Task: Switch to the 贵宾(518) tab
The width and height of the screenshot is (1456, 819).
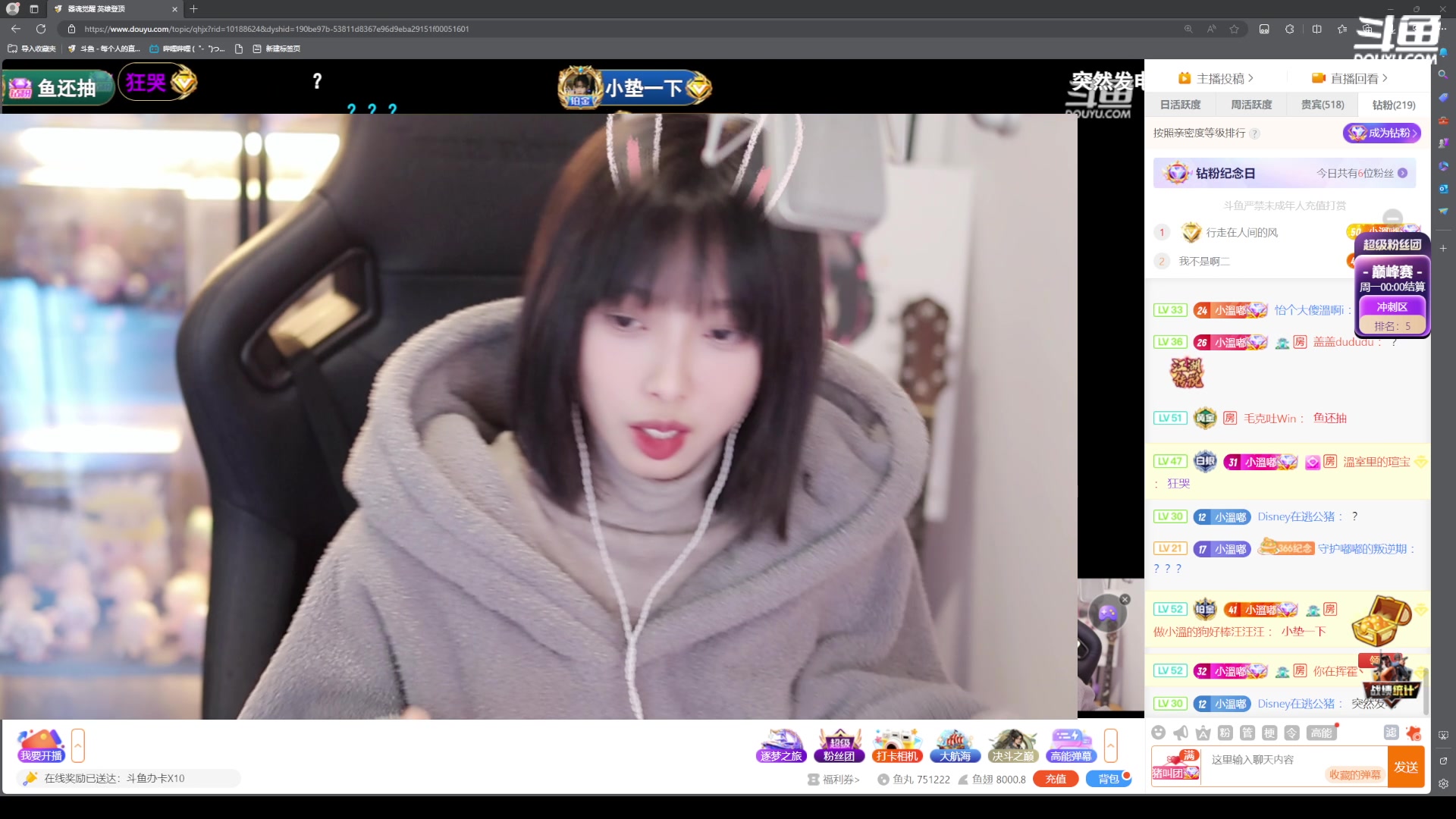Action: (1323, 105)
